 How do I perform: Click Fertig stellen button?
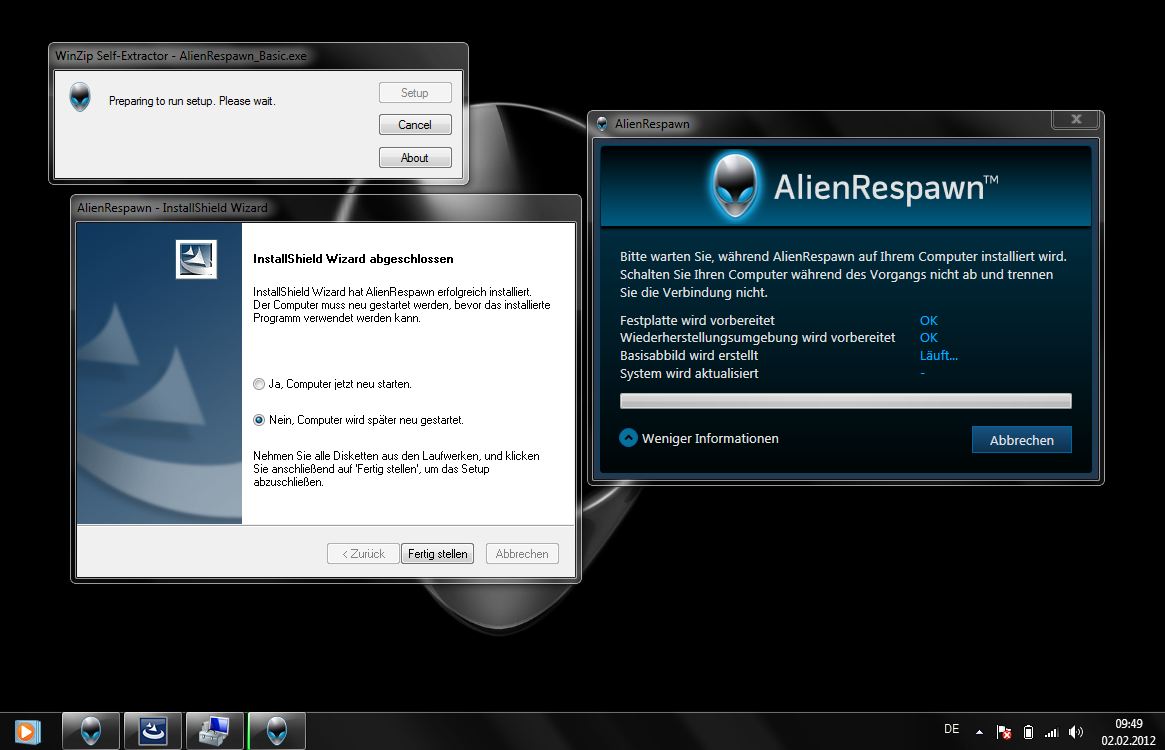click(x=438, y=554)
